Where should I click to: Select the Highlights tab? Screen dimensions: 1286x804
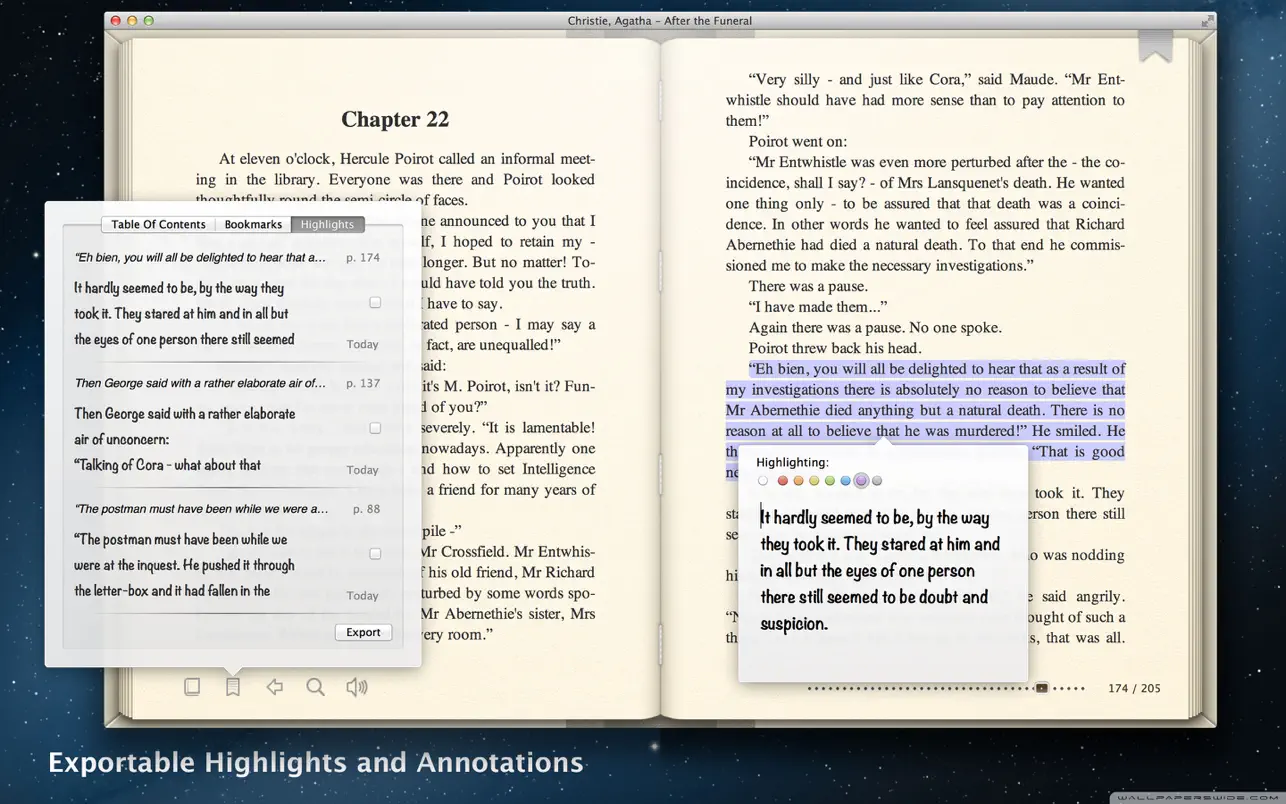coord(327,225)
